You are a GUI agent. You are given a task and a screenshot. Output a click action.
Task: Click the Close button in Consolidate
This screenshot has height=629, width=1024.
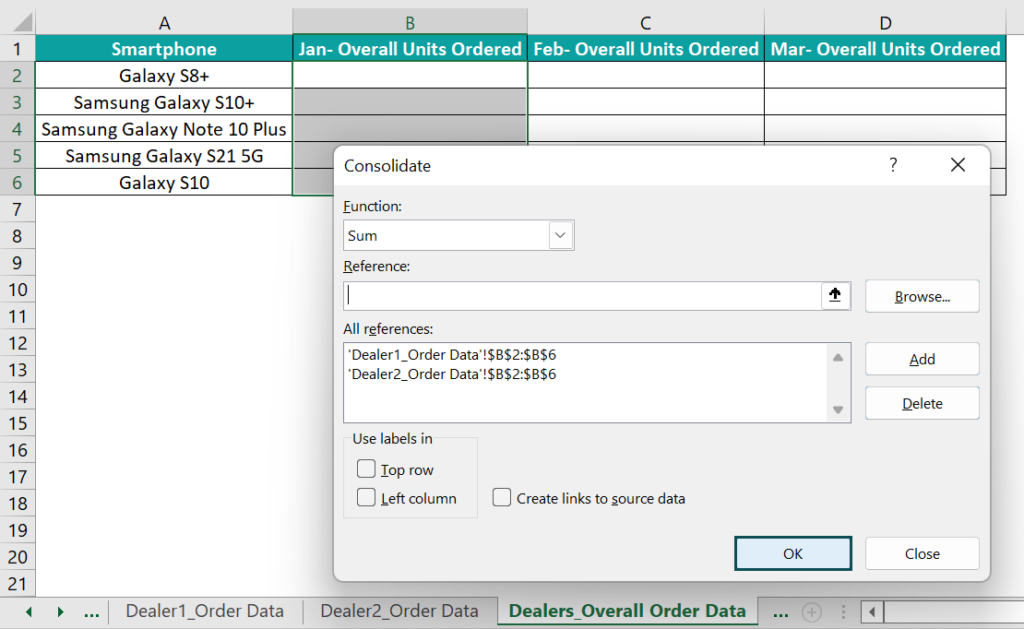[x=922, y=553]
